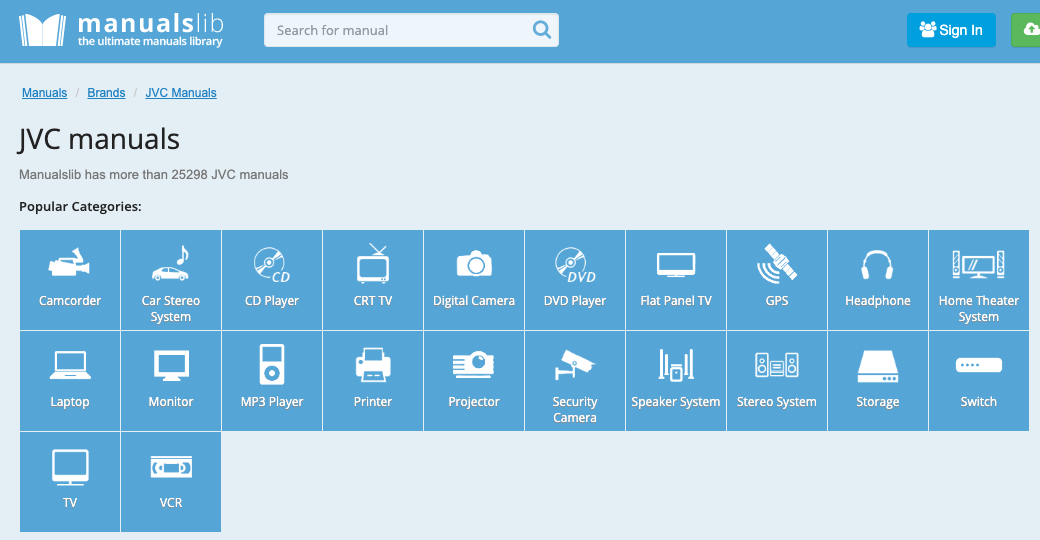Click the Sign In button

[x=951, y=30]
